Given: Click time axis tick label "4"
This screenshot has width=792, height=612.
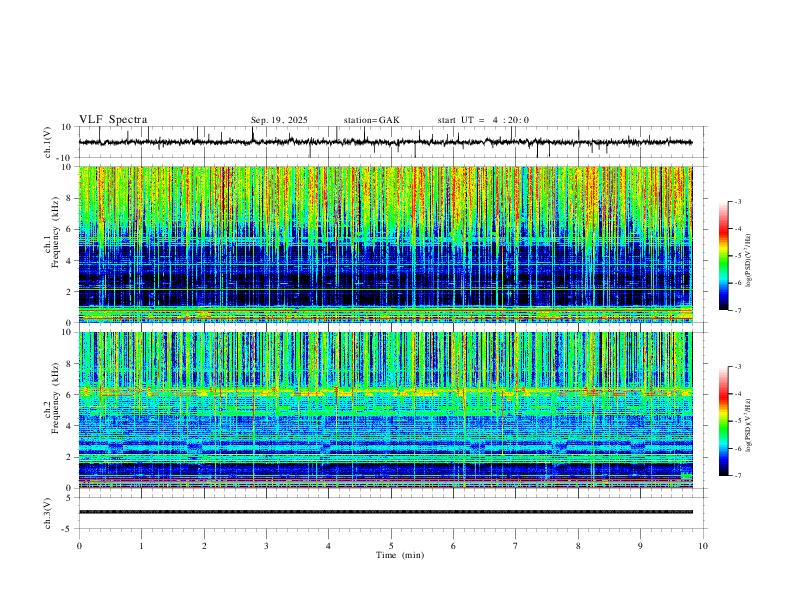Looking at the screenshot, I should 328,546.
